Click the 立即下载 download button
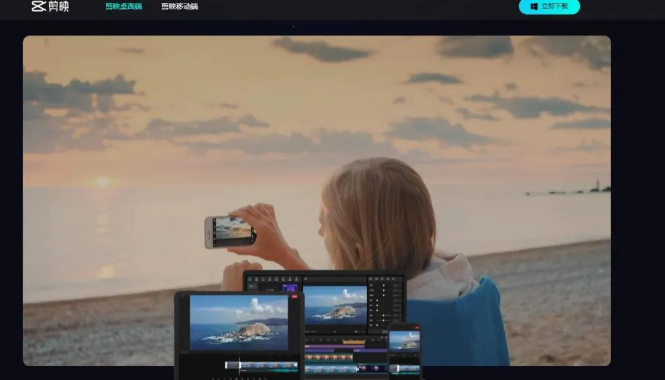Screen dimensions: 665x380 pyautogui.click(x=549, y=6)
